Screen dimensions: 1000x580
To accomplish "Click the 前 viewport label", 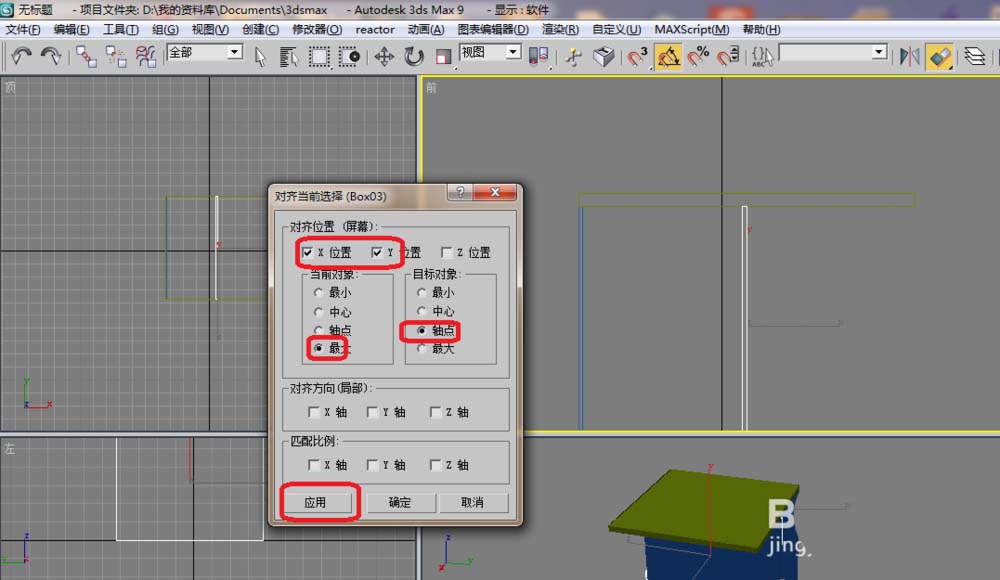I will tap(432, 88).
